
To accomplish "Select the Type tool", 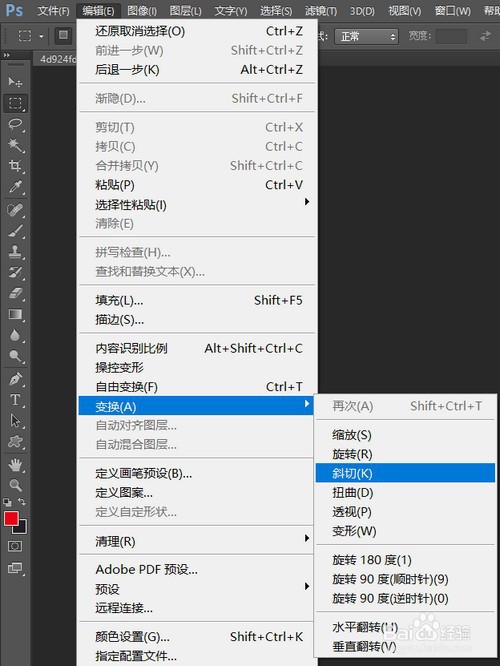I will pyautogui.click(x=15, y=400).
